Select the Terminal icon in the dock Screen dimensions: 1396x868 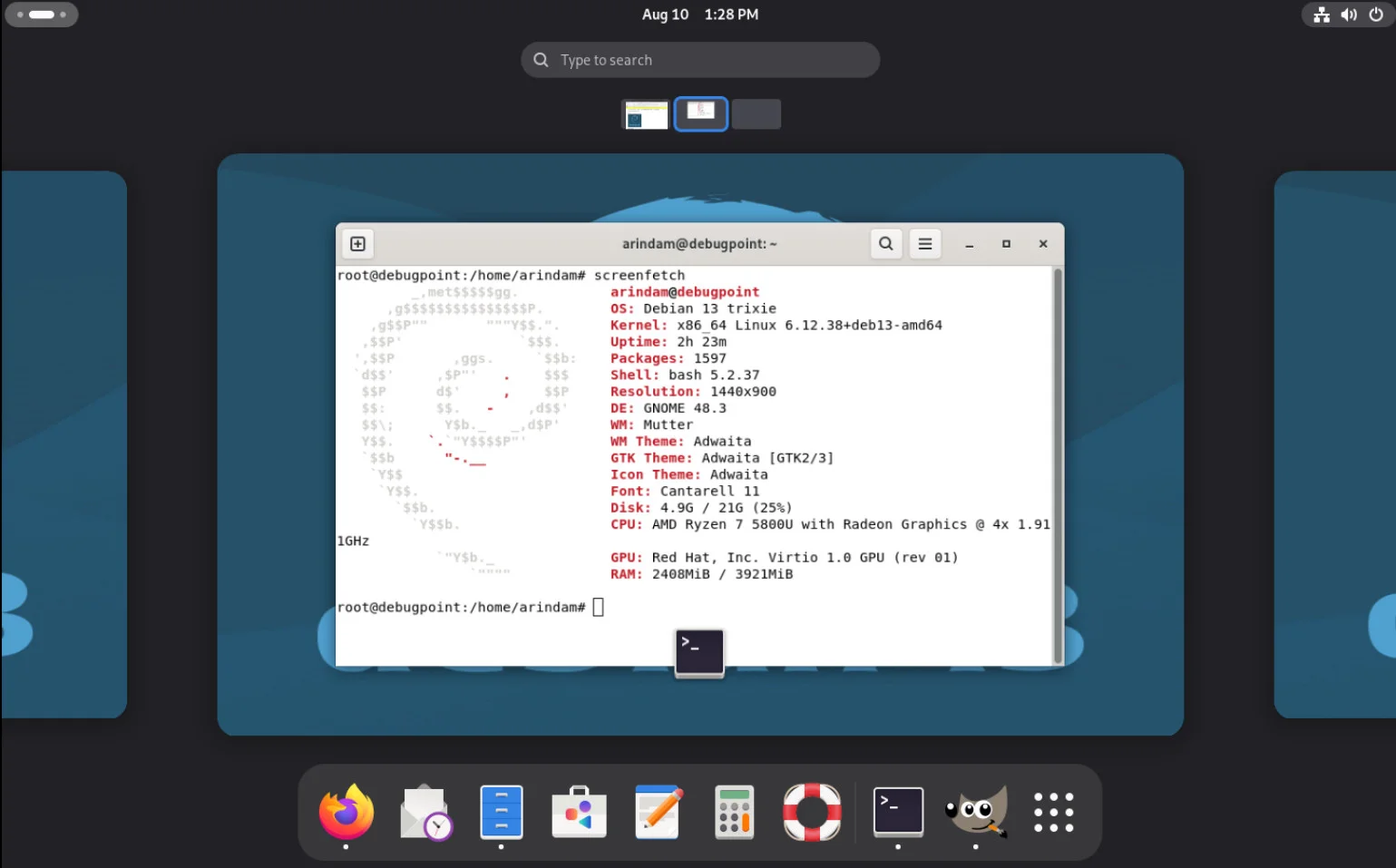click(897, 812)
